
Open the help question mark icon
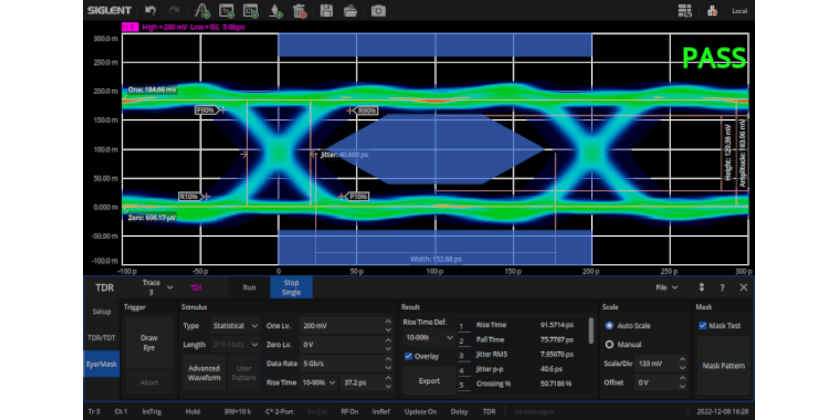coord(722,288)
